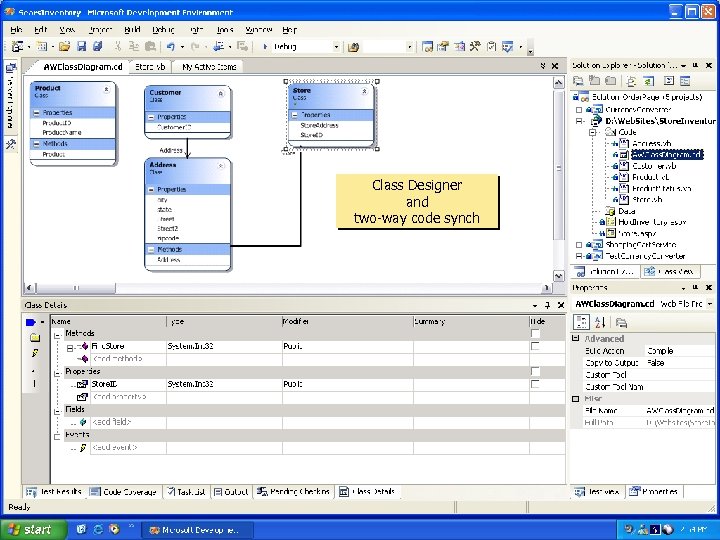This screenshot has height=540, width=720.
Task: Click the Start Debugging play icon
Action: (265, 46)
